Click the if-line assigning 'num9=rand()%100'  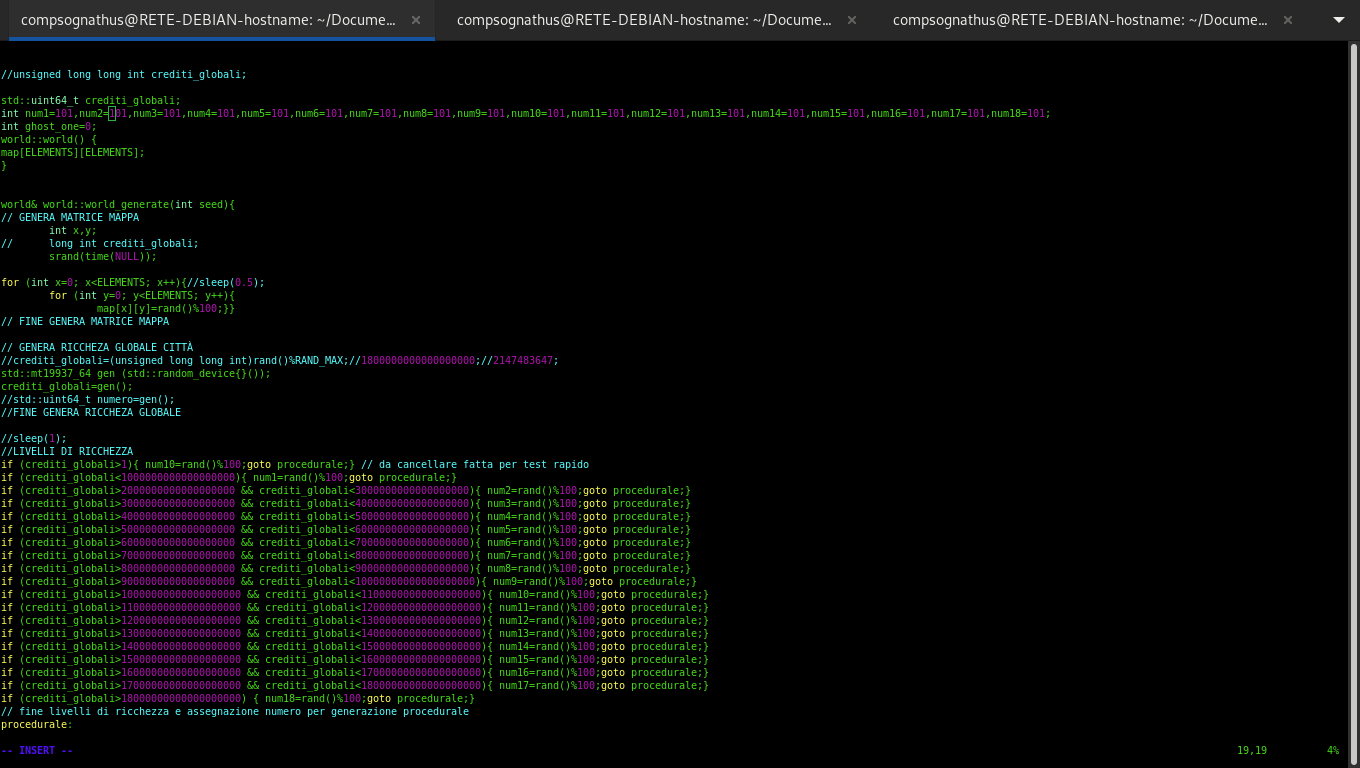coord(349,581)
